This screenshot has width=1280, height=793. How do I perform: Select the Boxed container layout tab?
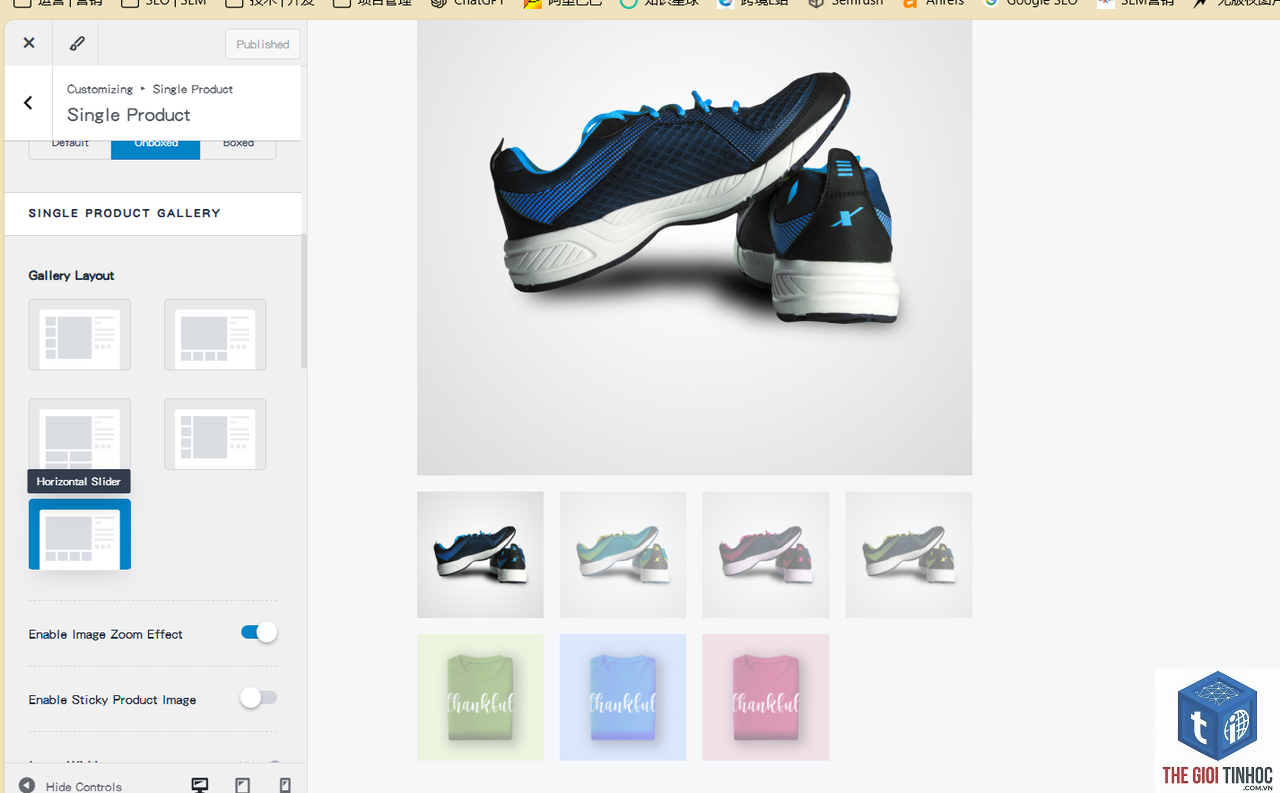238,146
